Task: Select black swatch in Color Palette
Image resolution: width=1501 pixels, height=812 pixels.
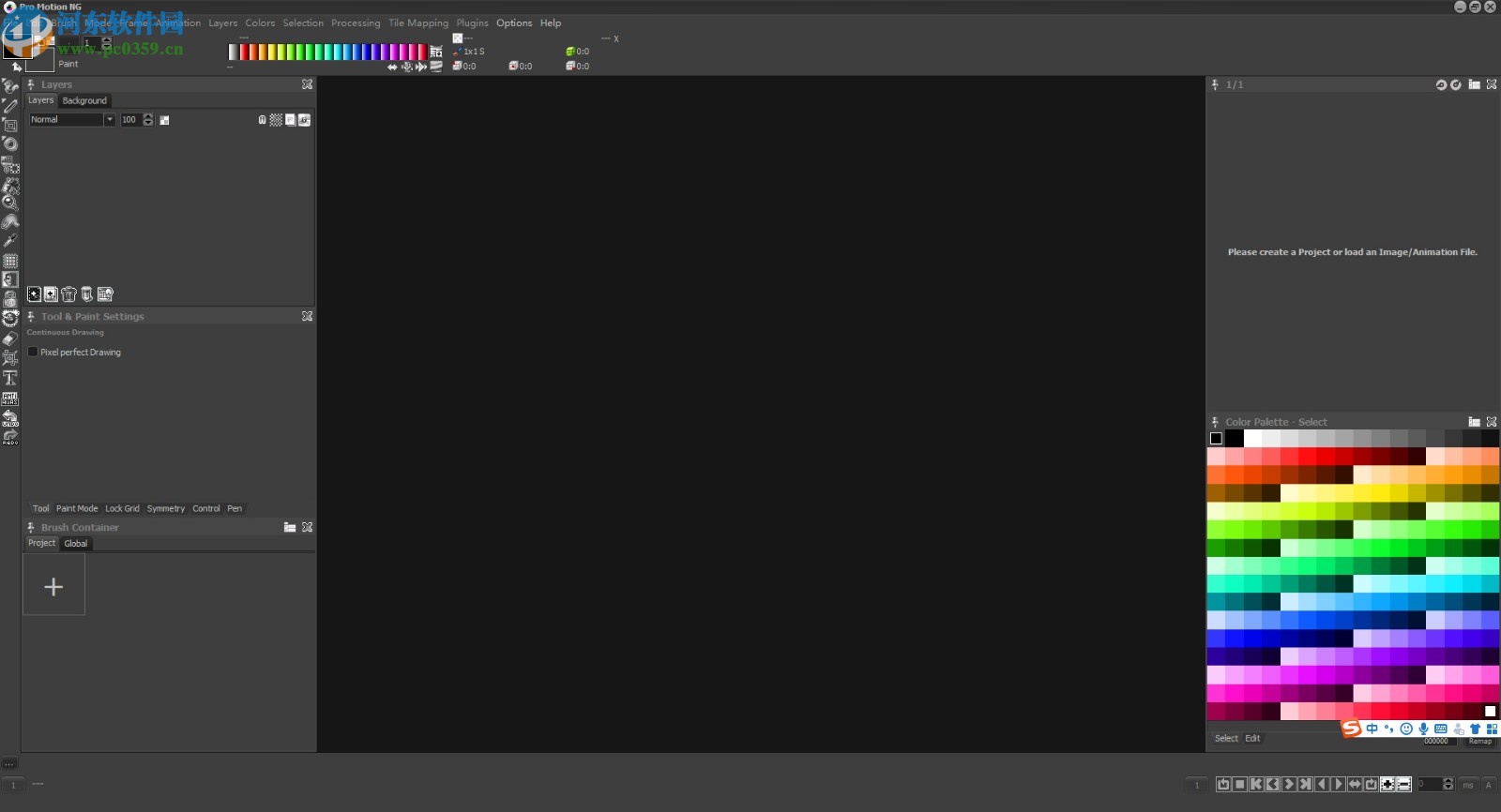Action: (x=1235, y=439)
